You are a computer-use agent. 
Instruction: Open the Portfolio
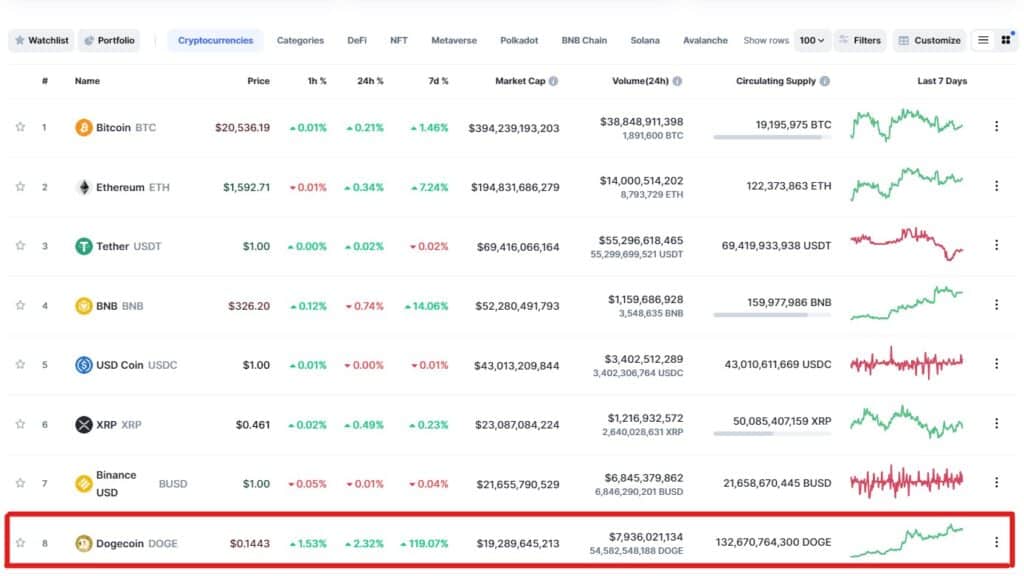click(x=109, y=40)
